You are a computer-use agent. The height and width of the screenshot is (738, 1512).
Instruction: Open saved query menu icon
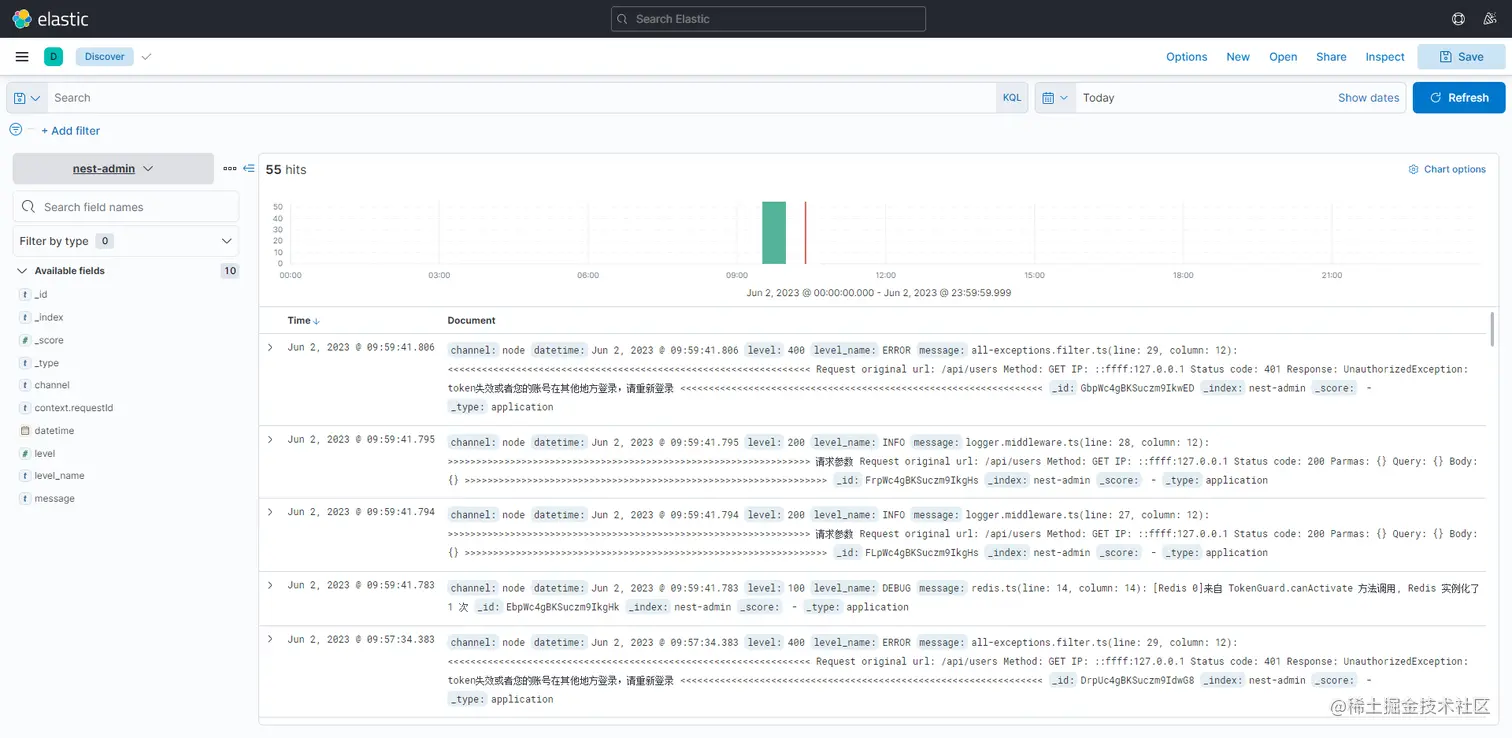(27, 98)
